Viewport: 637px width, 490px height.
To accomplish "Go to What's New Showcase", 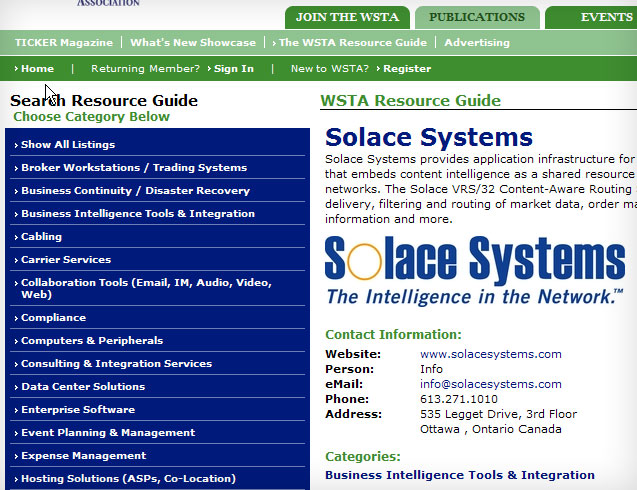I will pos(193,42).
